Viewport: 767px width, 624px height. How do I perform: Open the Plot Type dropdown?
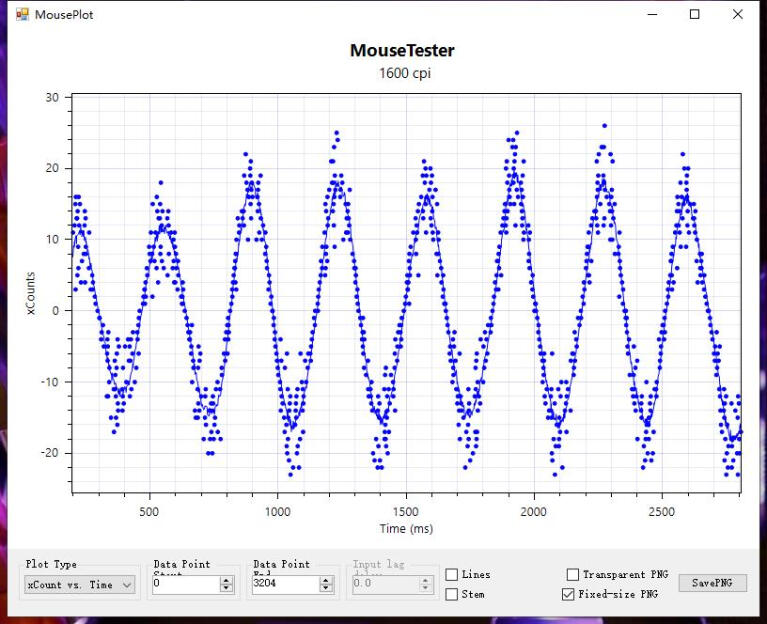80,585
